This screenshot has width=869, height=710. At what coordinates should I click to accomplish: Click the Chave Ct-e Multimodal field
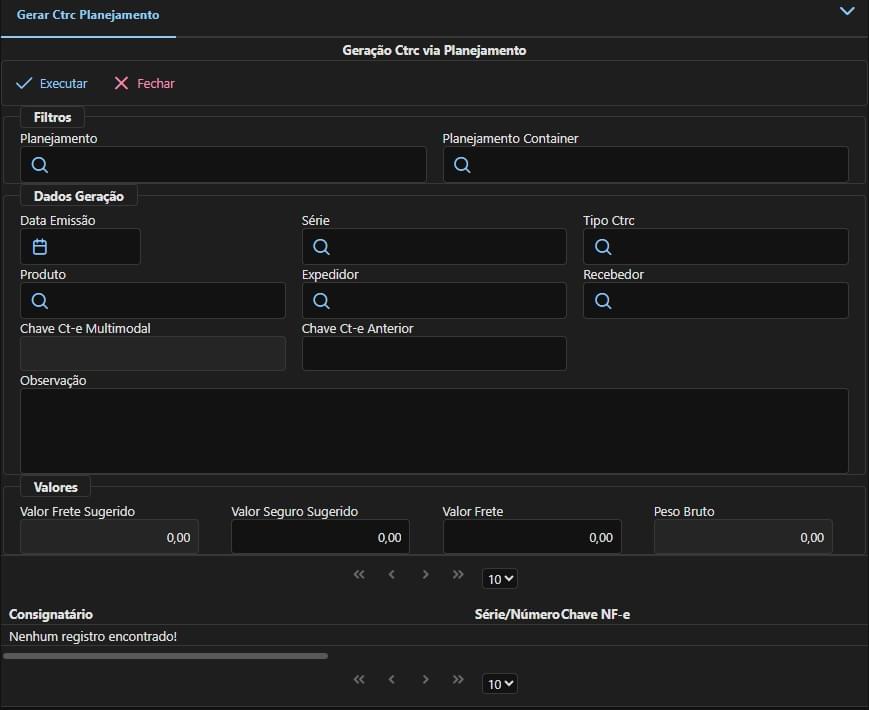click(x=153, y=354)
